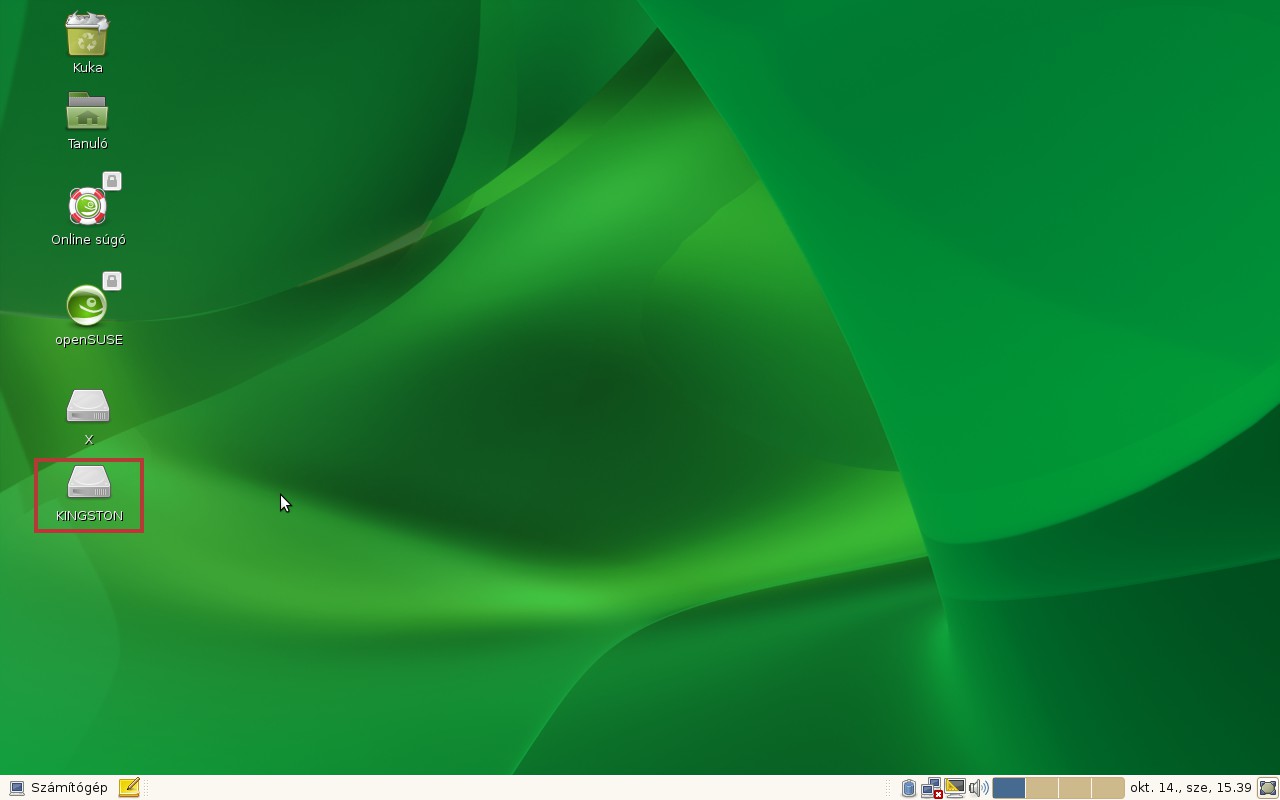Screen dimensions: 1280x800
Task: Open the calendar from the date and time
Action: [x=1191, y=788]
